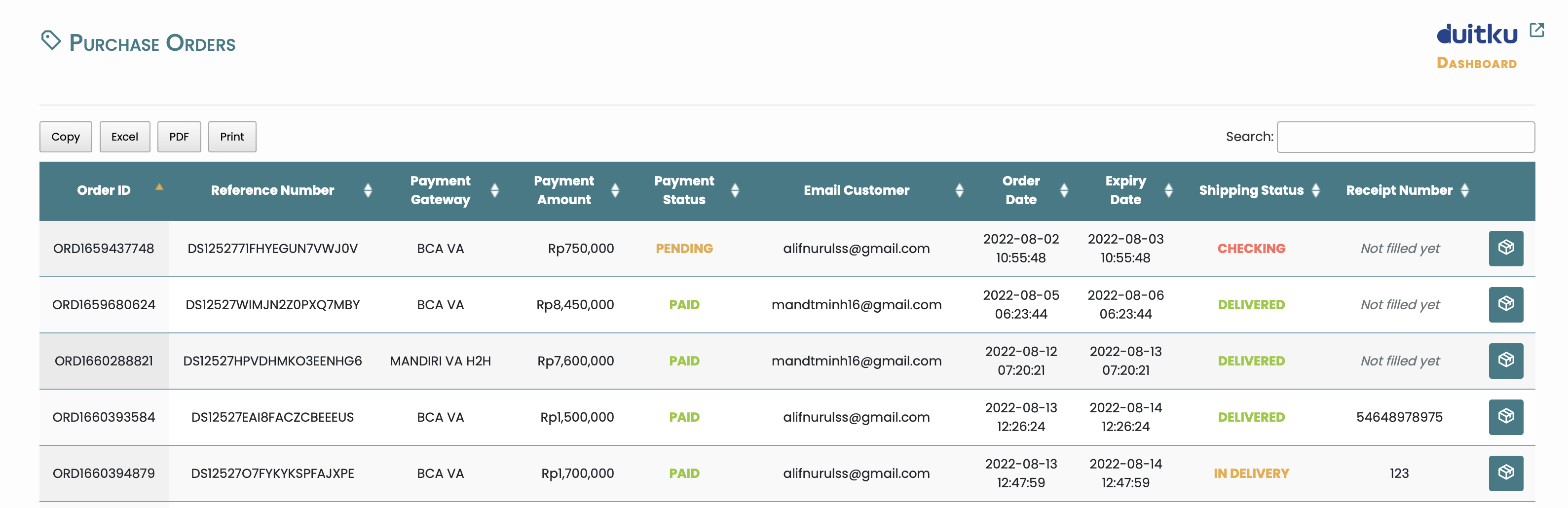1568x508 pixels.
Task: Copy table data with Copy button
Action: coord(66,137)
